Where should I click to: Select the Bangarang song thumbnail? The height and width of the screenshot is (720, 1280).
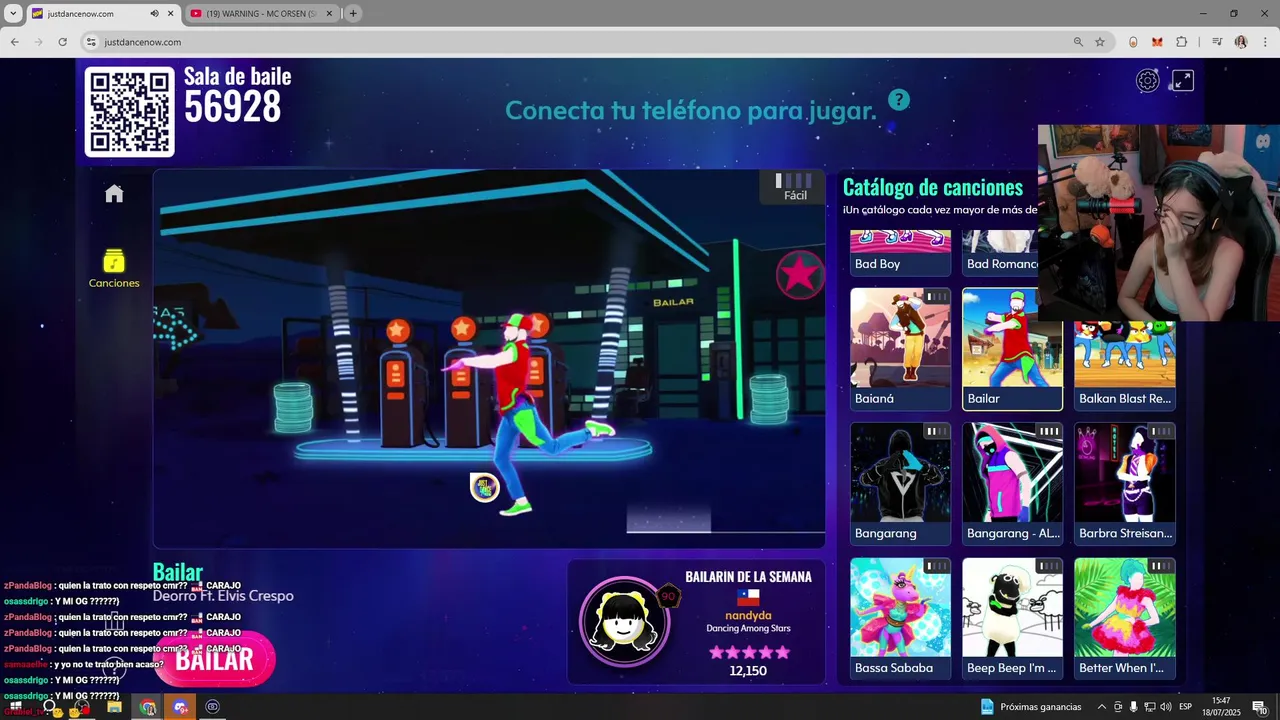[900, 473]
